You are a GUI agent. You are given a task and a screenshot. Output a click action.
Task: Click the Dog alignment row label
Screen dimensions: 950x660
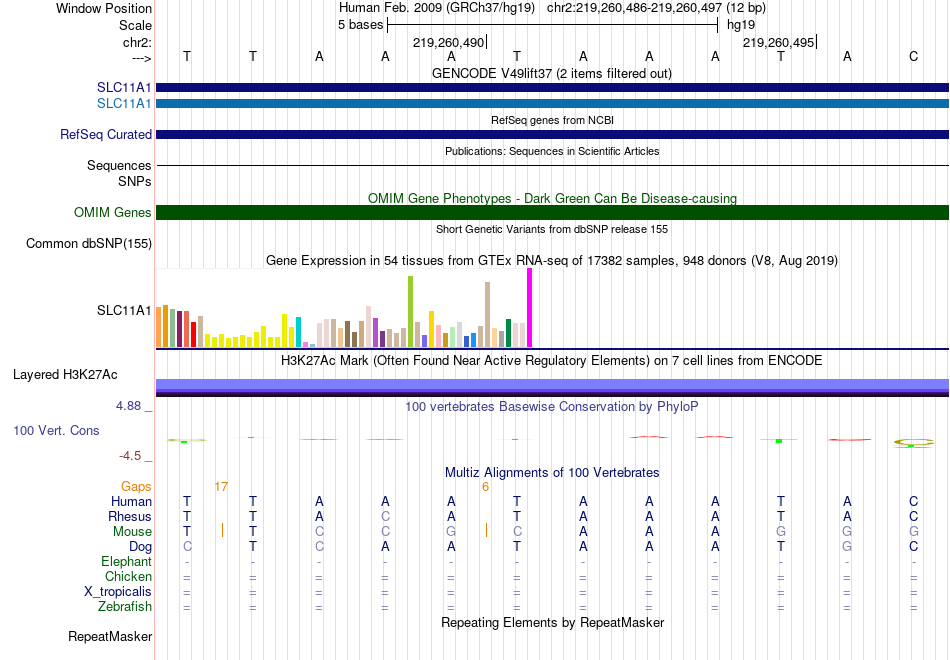[x=140, y=547]
